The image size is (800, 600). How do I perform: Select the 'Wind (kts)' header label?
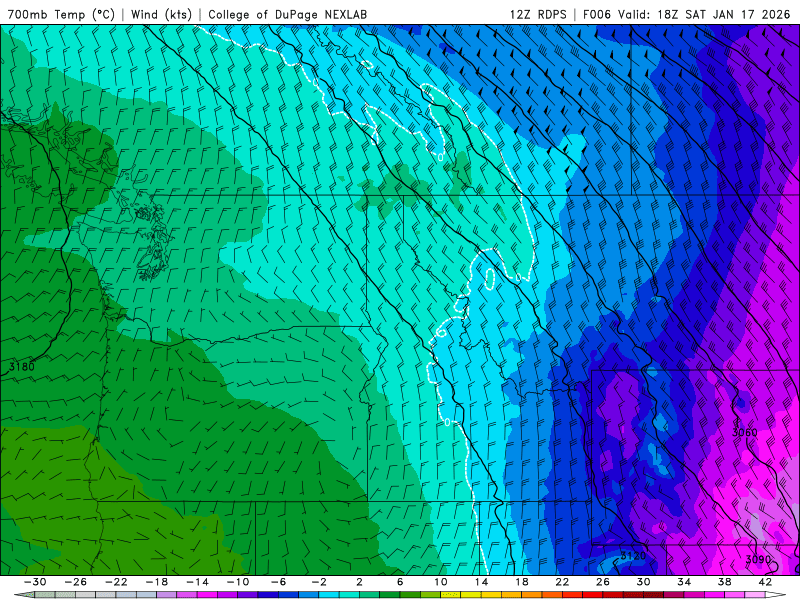tap(161, 14)
